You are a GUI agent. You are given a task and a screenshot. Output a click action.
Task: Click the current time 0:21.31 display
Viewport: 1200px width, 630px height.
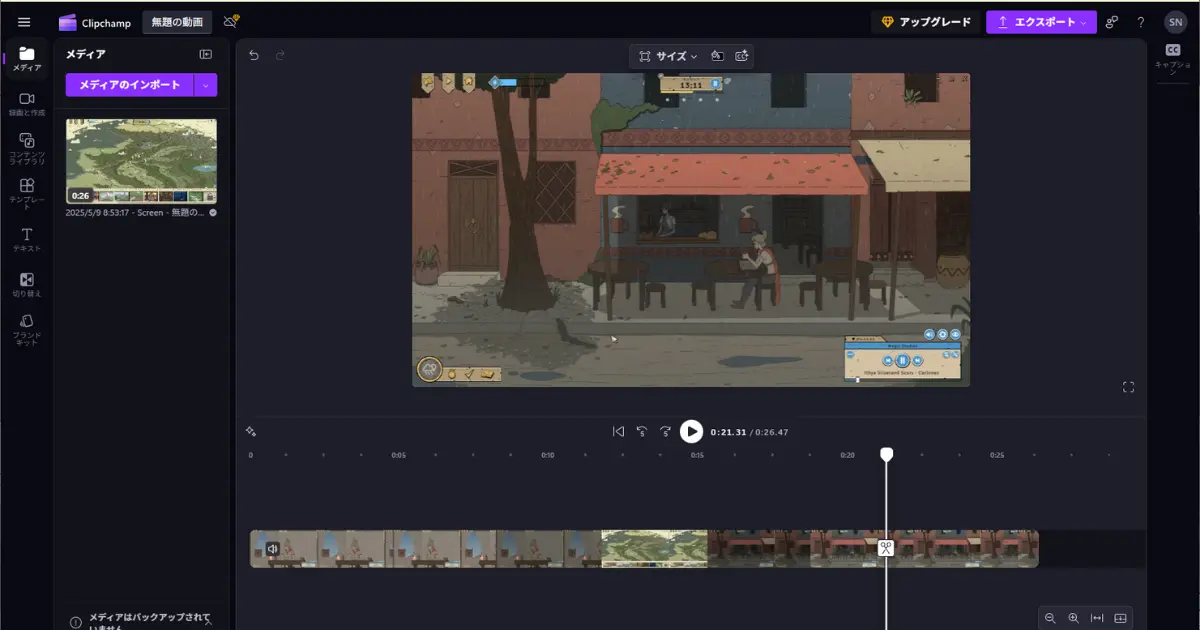point(728,432)
